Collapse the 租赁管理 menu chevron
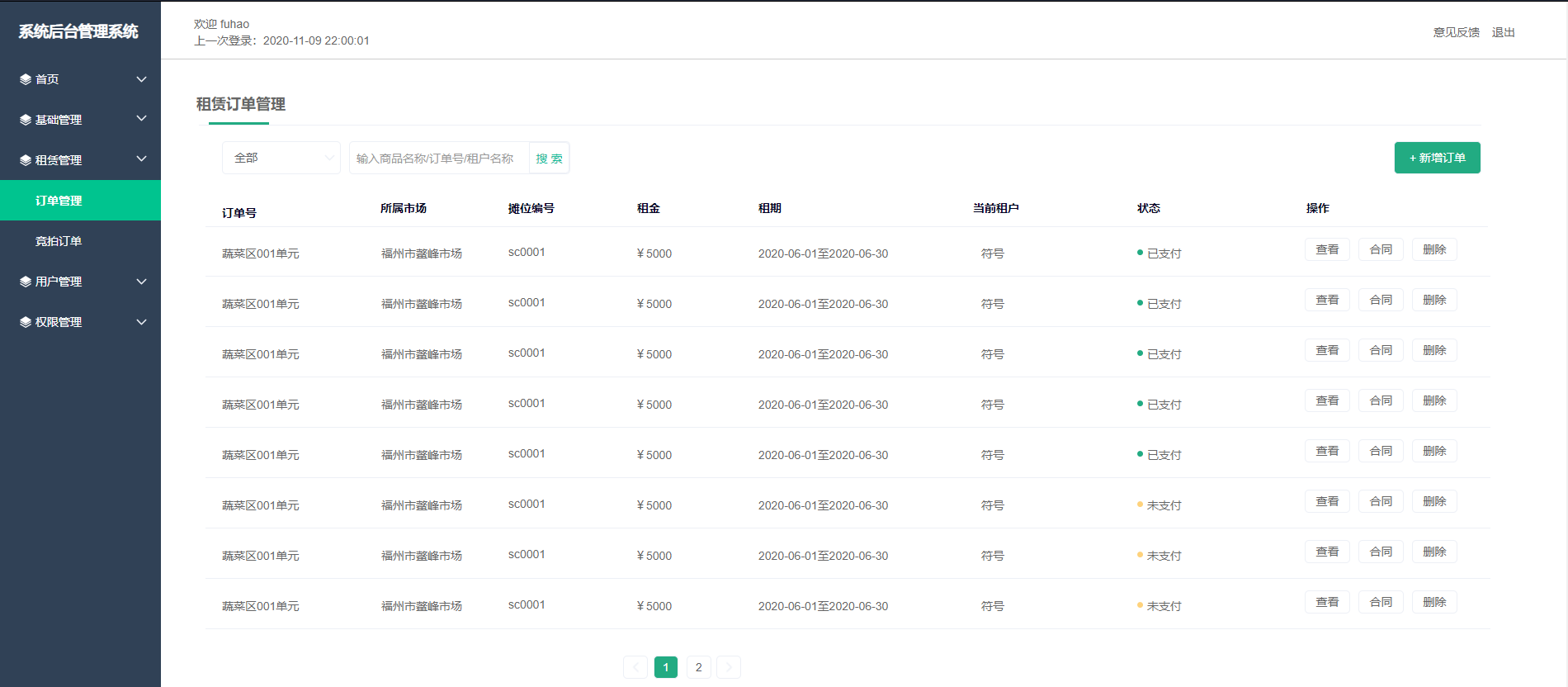 click(x=141, y=159)
